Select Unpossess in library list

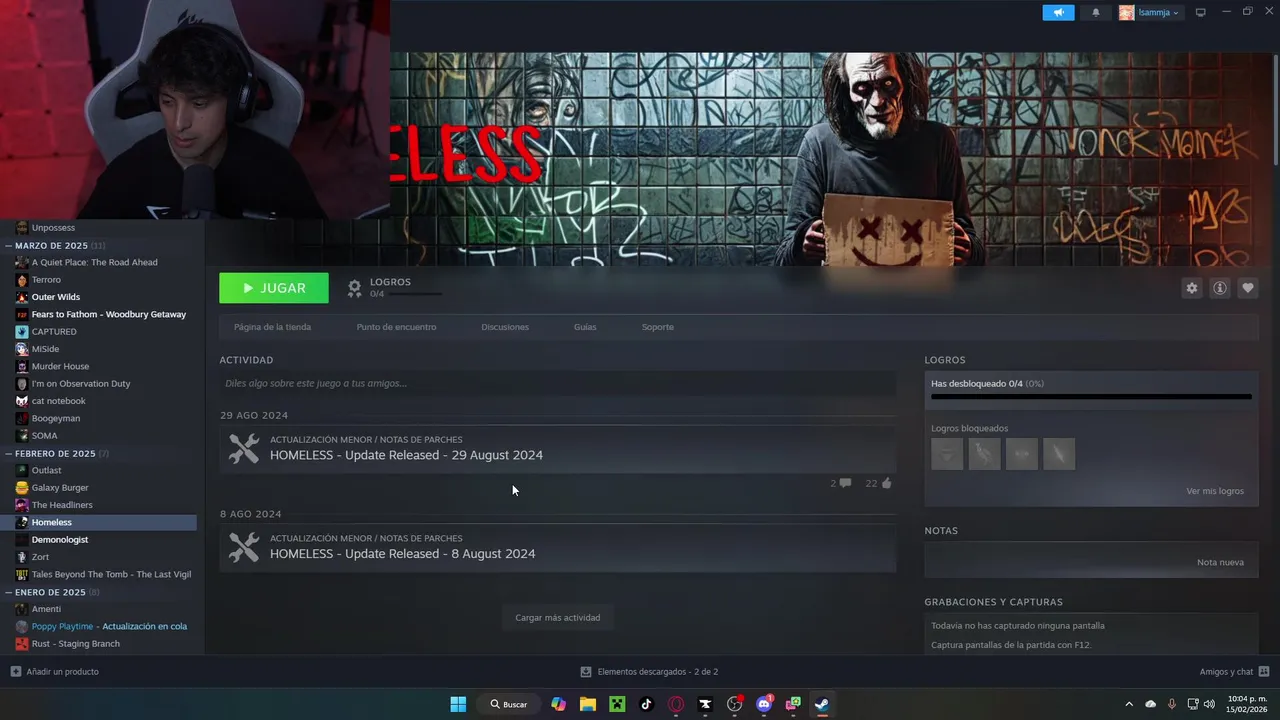(53, 227)
